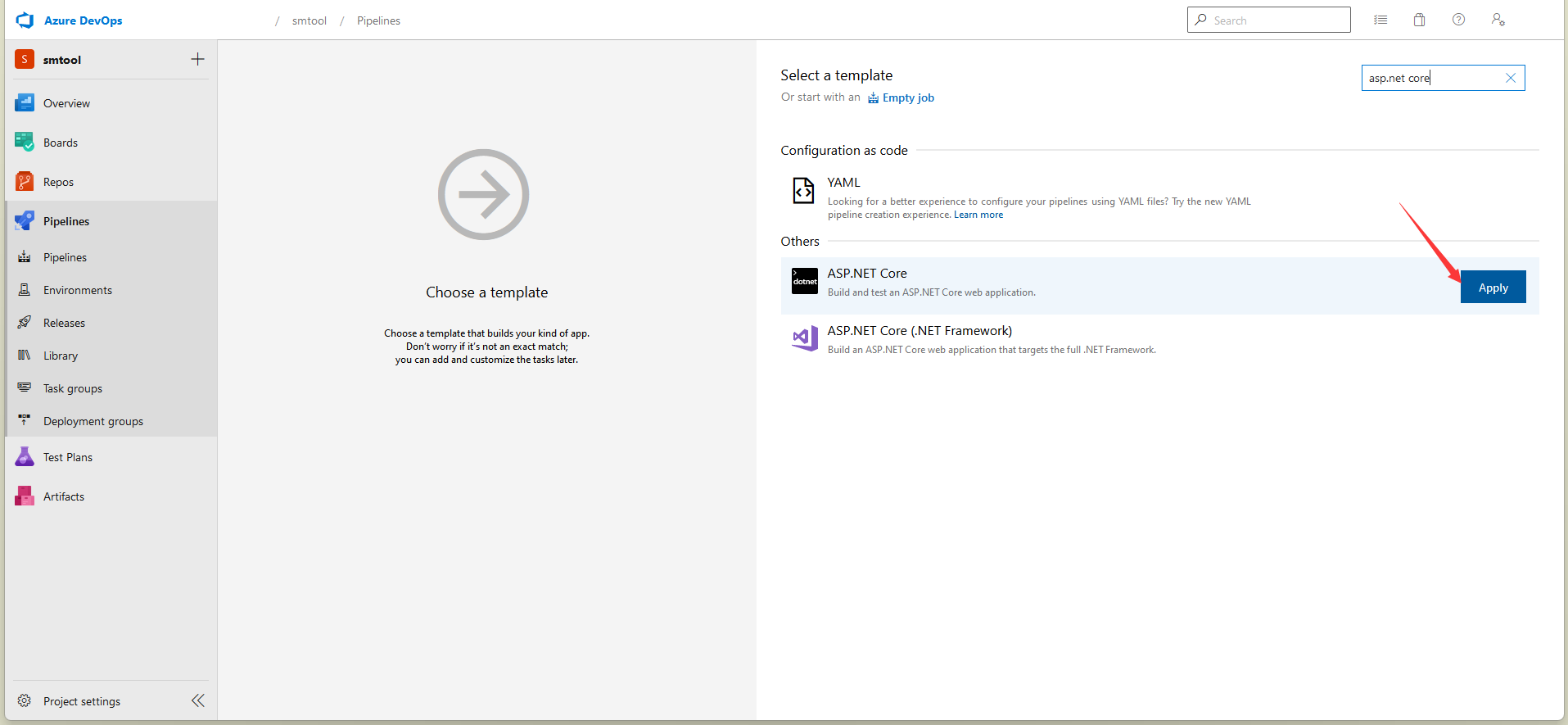
Task: Open the Marketplace shopping bag icon
Action: tap(1419, 20)
